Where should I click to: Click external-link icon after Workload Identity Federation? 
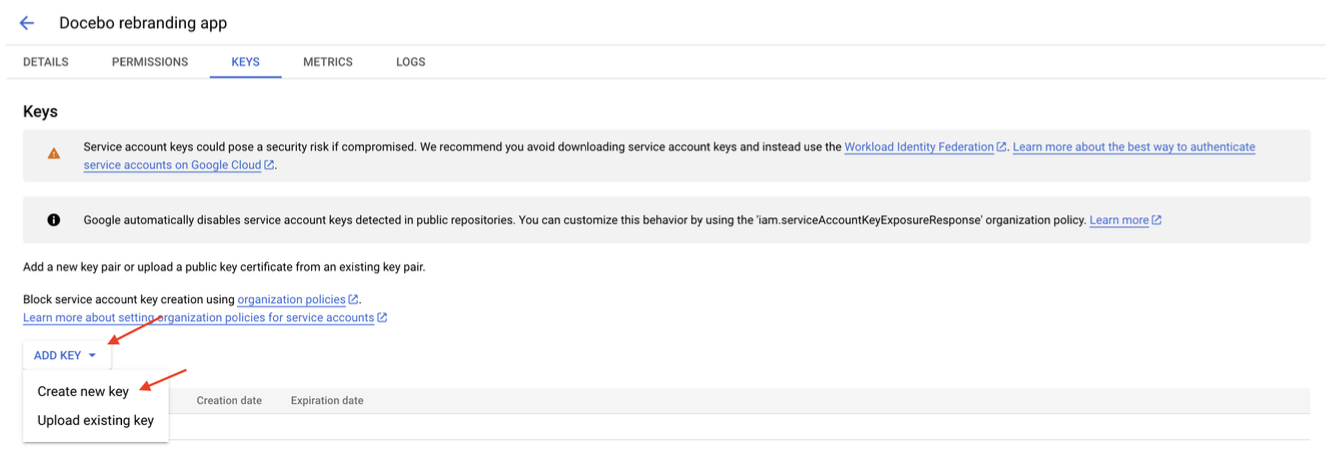[x=1001, y=147]
